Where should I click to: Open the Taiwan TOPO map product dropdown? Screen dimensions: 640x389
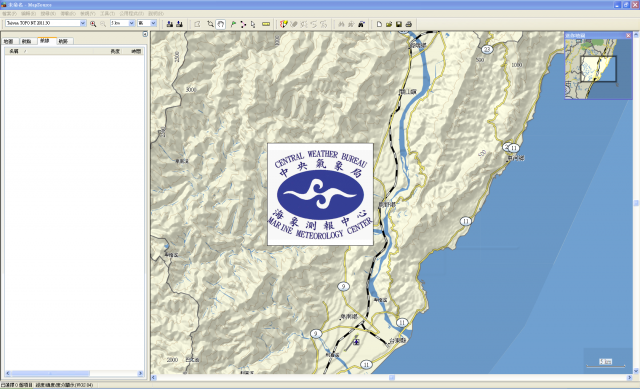82,23
